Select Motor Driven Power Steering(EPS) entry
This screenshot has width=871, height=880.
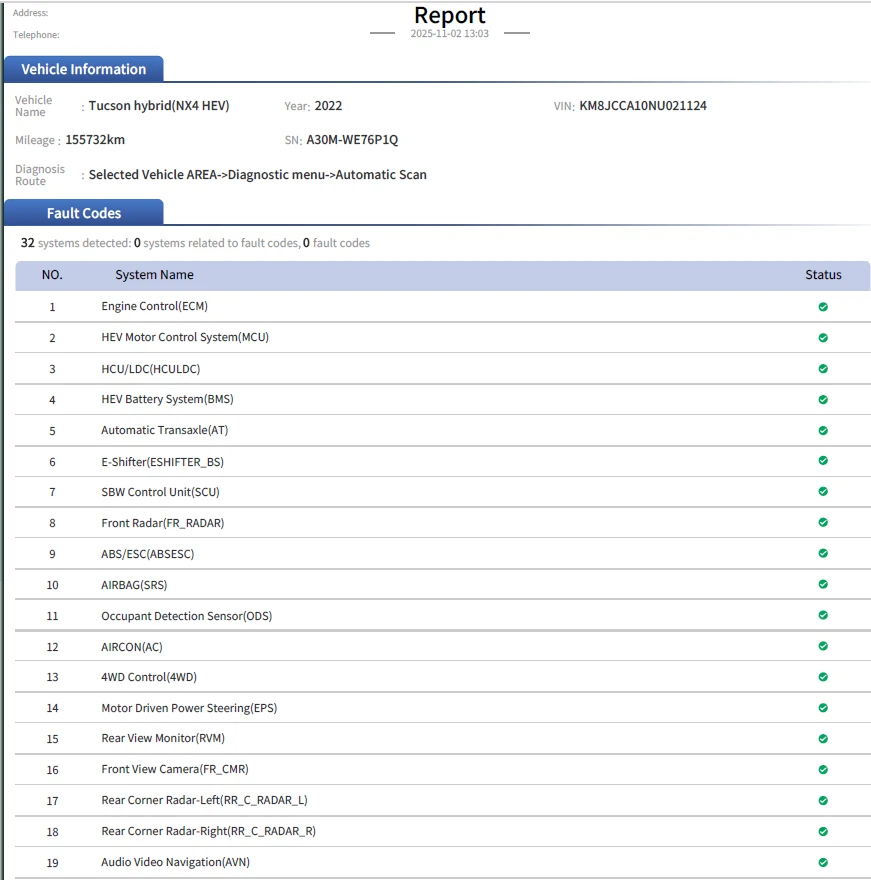pos(189,708)
